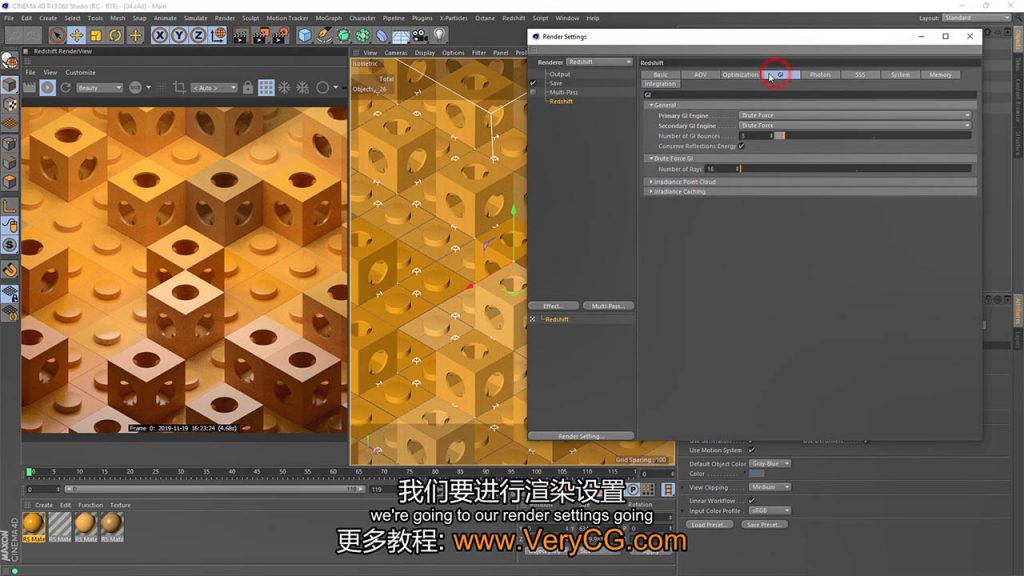
Task: Toggle the Z axis lock
Action: [199, 35]
